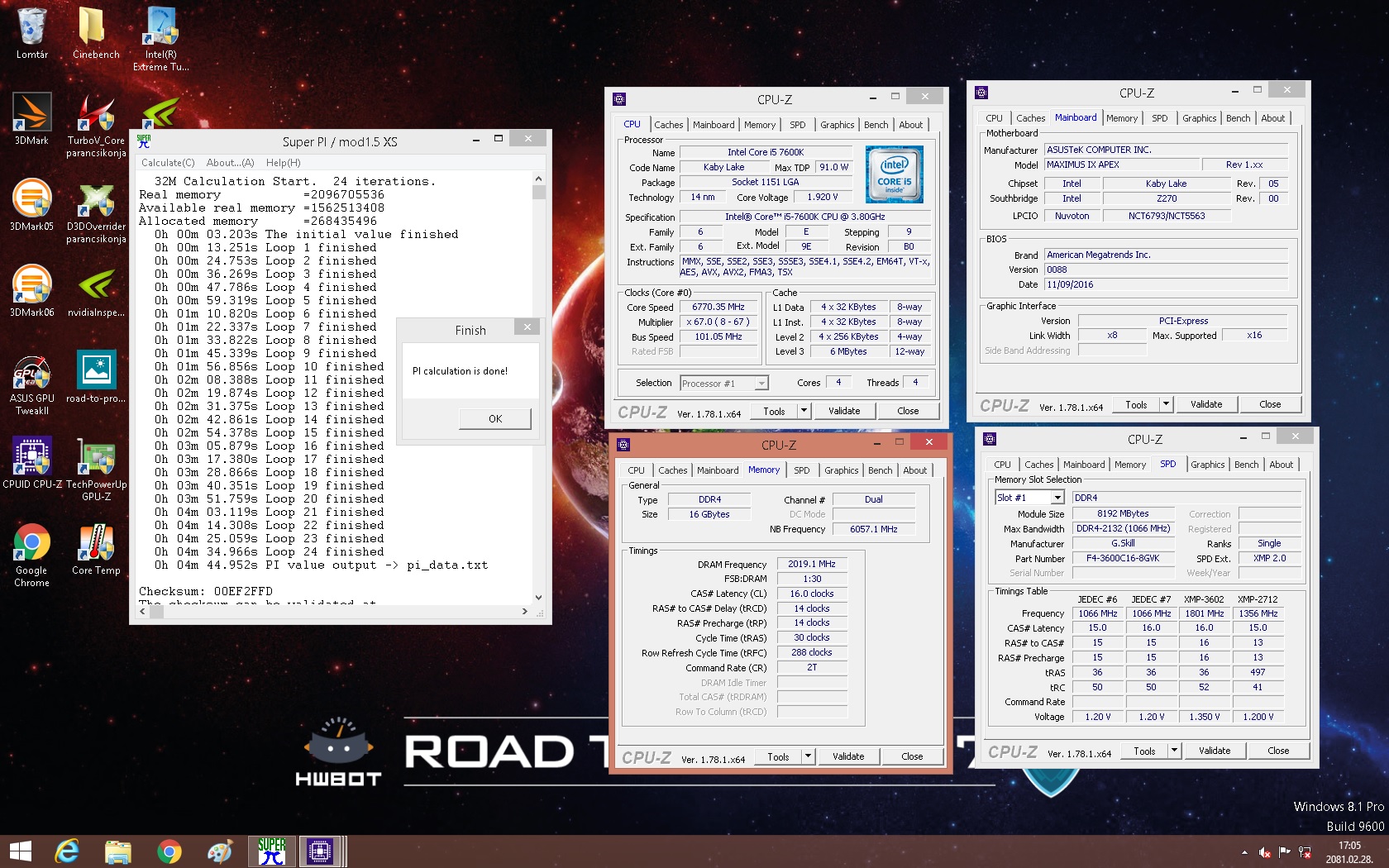Expand Tools arrow in Mainboard window

tap(1166, 404)
